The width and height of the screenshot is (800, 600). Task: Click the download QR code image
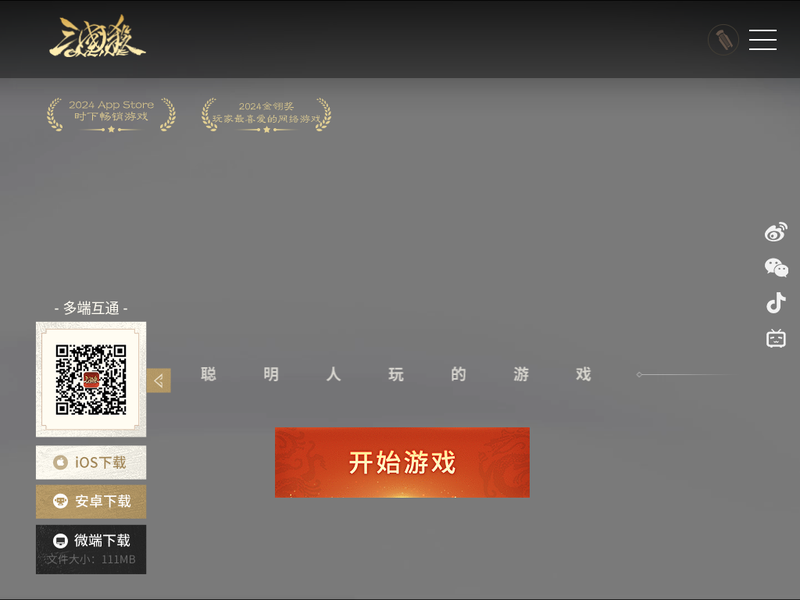(91, 379)
